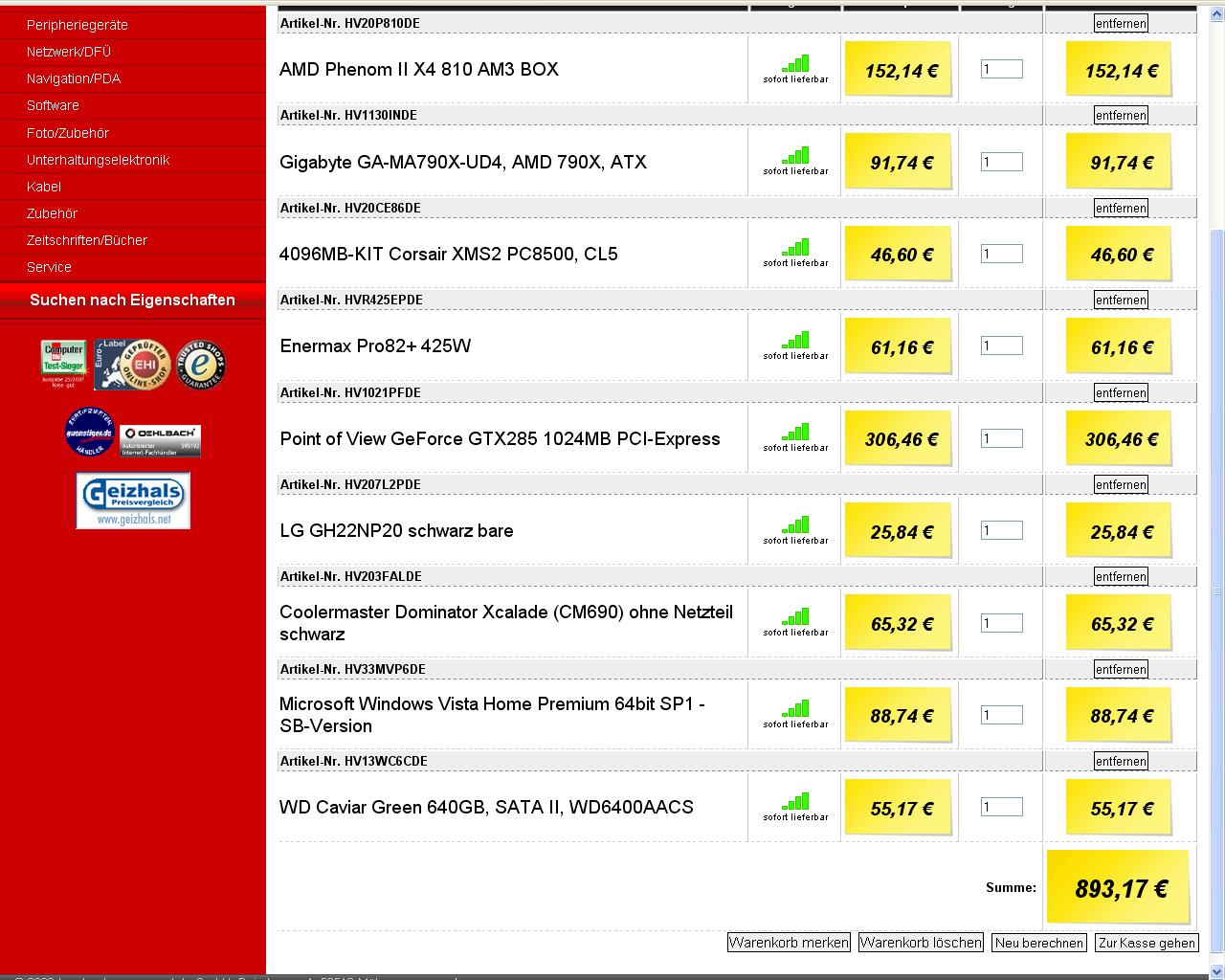Open Gigabyte GA-MA790X-UD4 product link
The image size is (1225, 980).
pos(463,162)
